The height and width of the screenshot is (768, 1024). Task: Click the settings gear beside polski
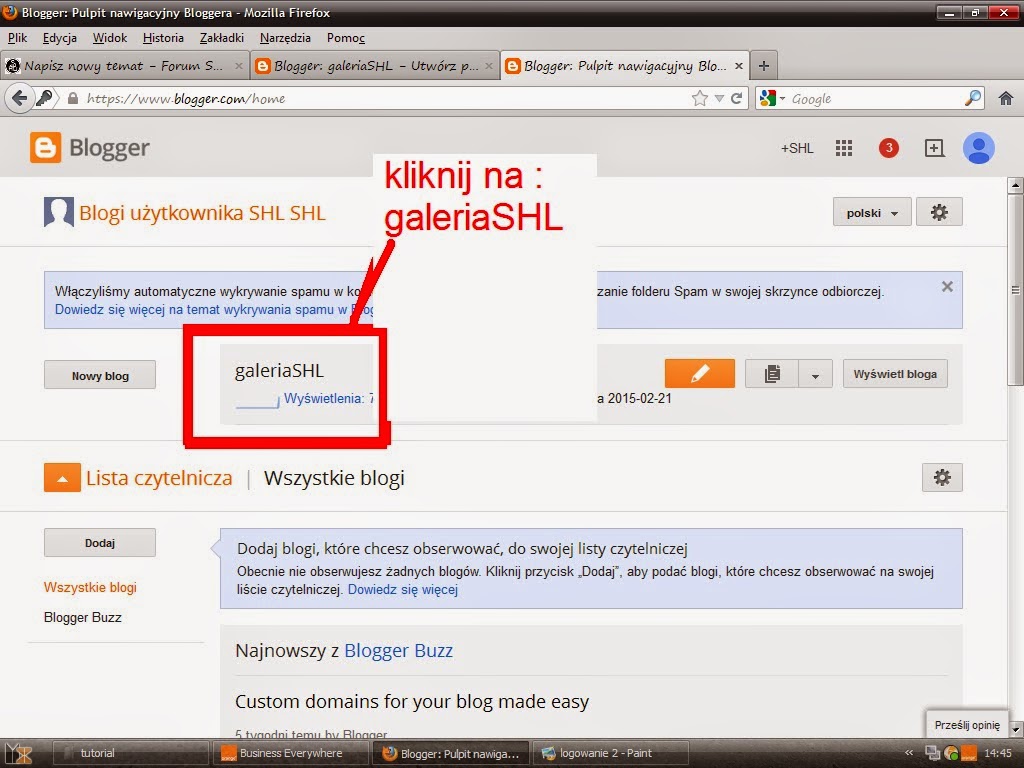(939, 212)
